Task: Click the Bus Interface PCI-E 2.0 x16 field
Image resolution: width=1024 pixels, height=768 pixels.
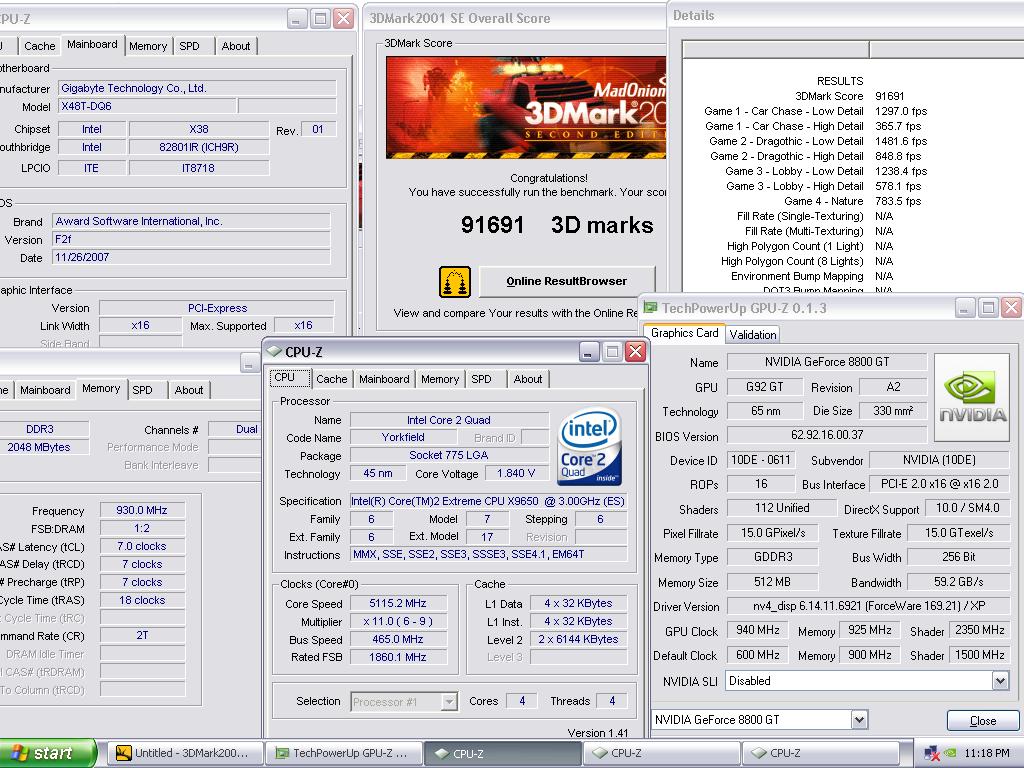Action: [x=939, y=484]
